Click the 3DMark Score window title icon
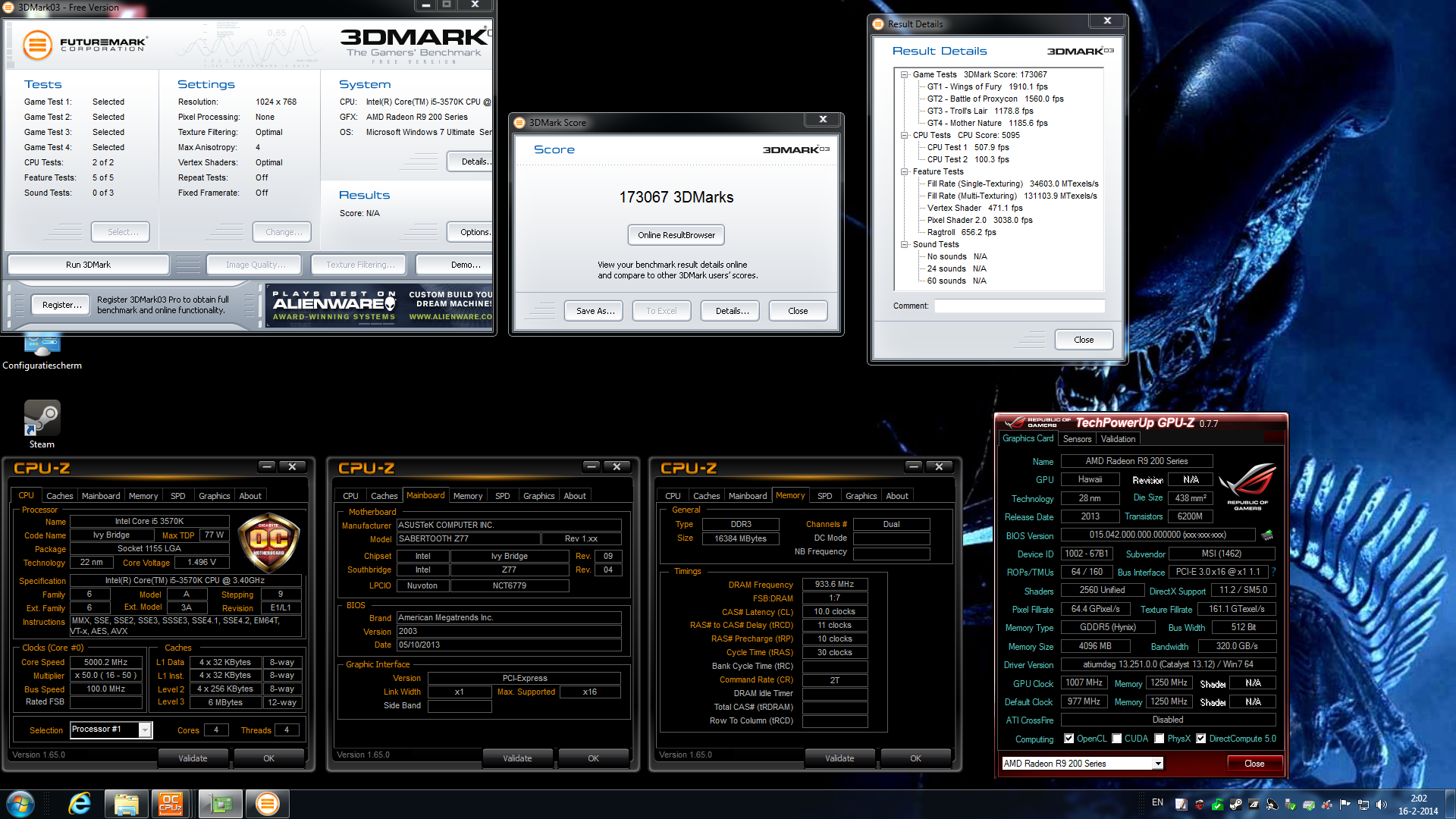This screenshot has height=819, width=1456. (519, 123)
